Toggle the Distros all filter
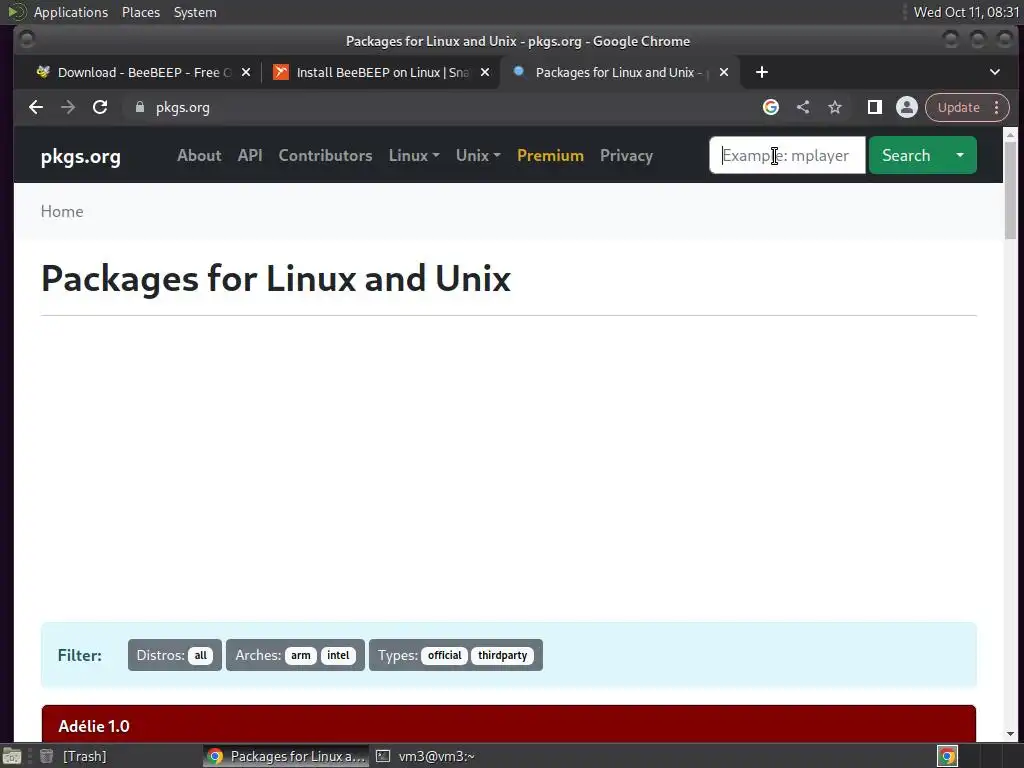The height and width of the screenshot is (768, 1024). 200,655
